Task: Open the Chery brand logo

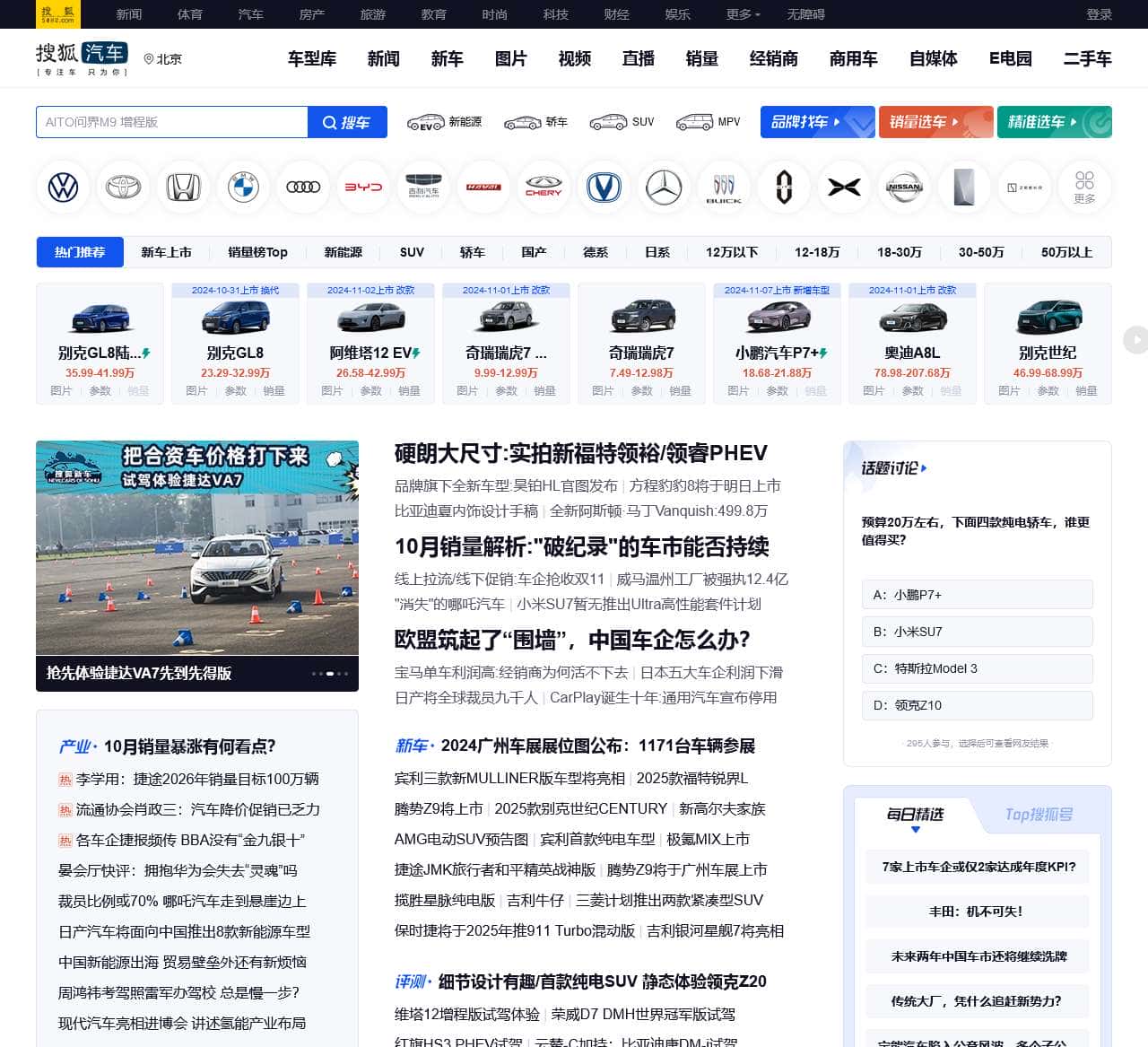Action: coord(544,187)
